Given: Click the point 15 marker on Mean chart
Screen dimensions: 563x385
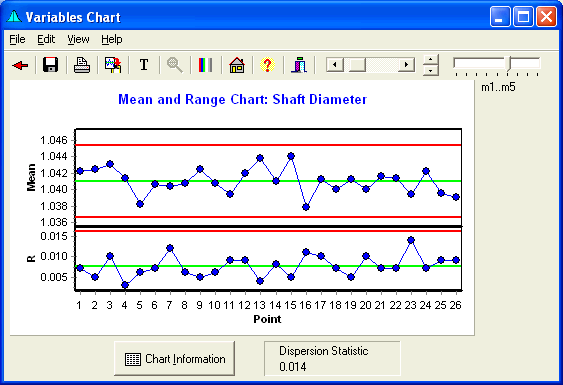Looking at the screenshot, I should pyautogui.click(x=291, y=156).
